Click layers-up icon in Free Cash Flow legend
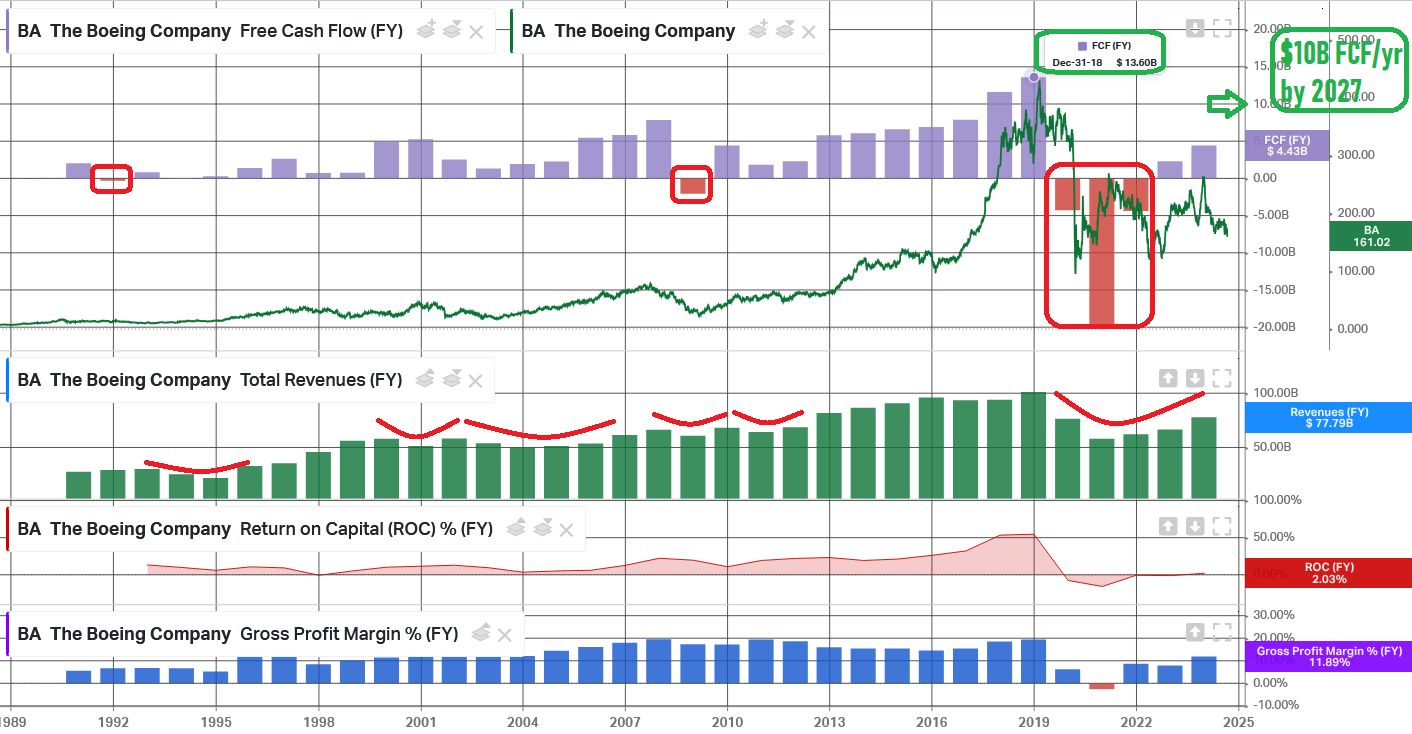The height and width of the screenshot is (734, 1412). pyautogui.click(x=426, y=30)
